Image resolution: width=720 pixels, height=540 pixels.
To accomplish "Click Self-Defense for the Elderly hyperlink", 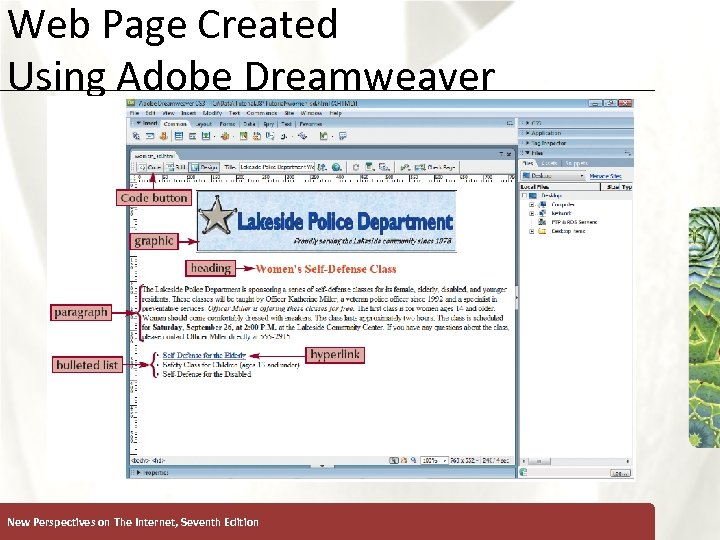I will [x=204, y=355].
